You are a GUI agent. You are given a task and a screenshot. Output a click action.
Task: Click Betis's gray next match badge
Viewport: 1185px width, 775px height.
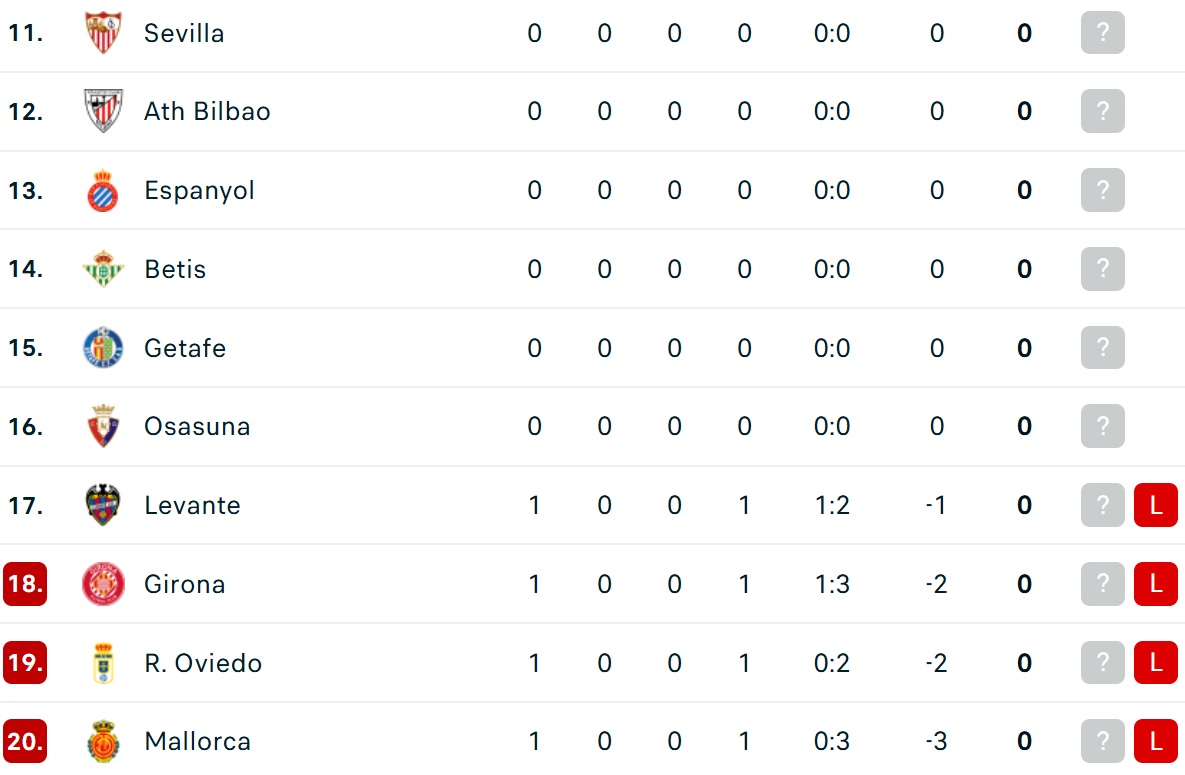[1103, 268]
